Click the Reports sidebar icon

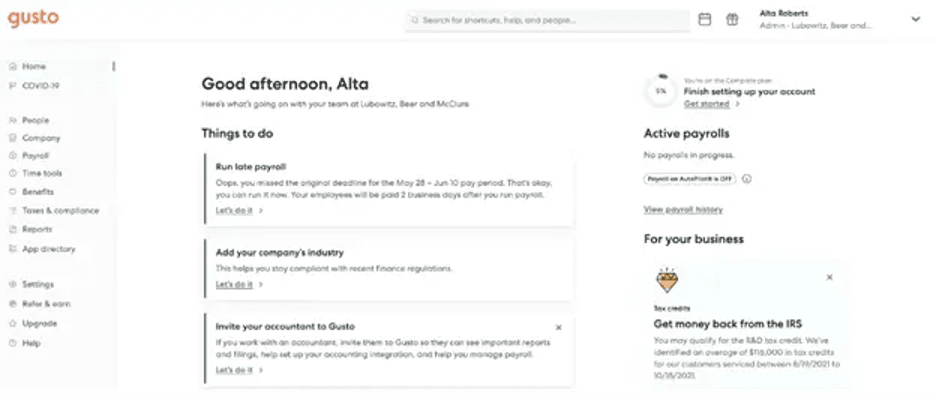(13, 229)
